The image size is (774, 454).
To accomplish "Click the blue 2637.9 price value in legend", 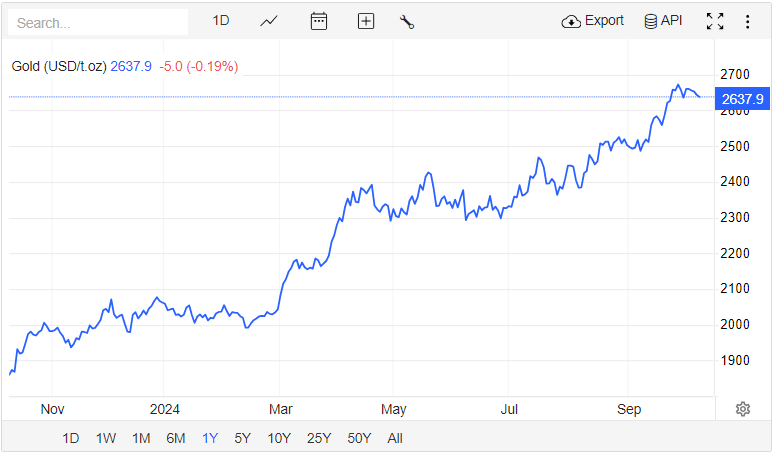I will (x=131, y=66).
